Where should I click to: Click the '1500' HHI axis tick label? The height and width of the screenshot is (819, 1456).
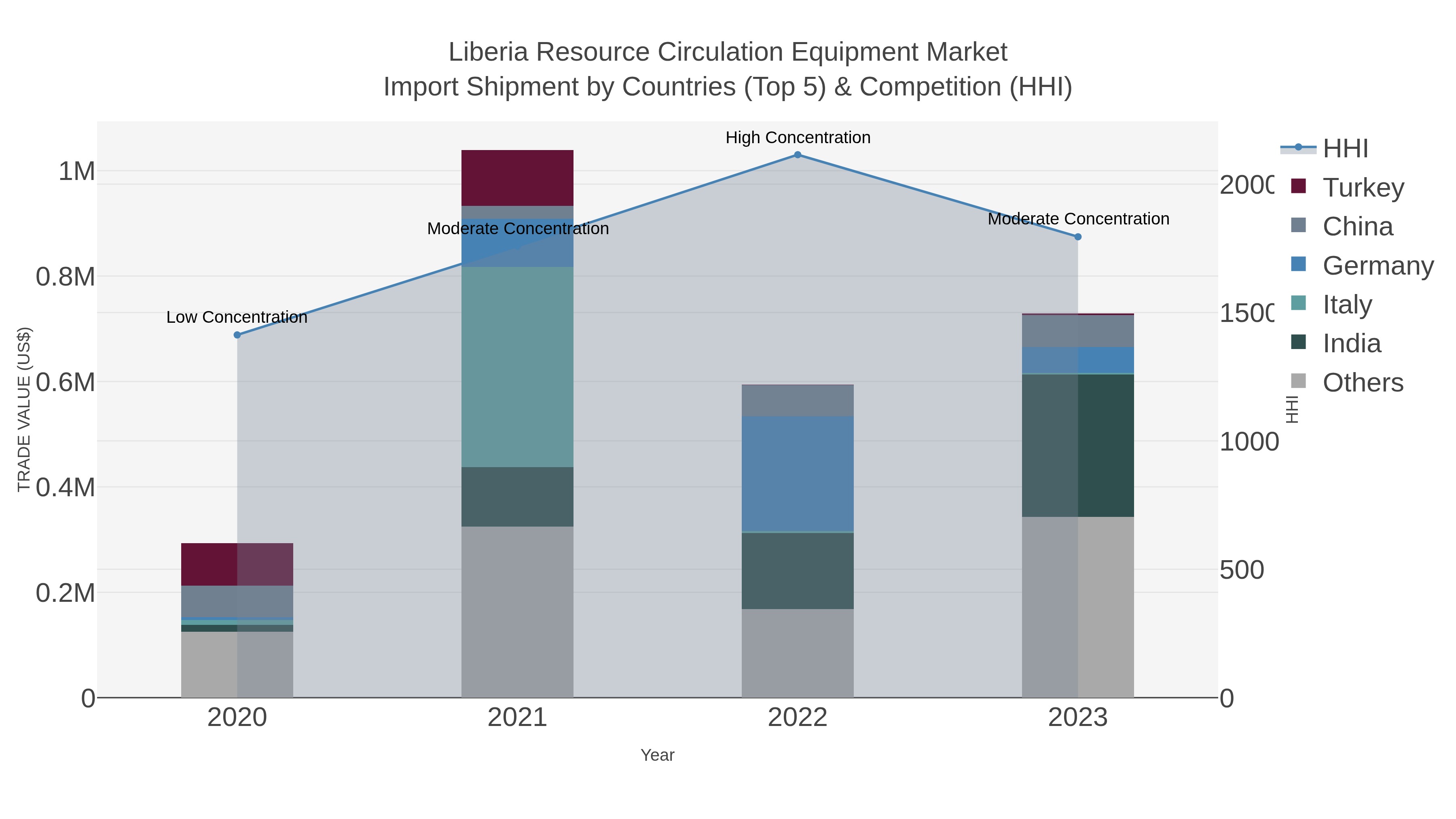click(1247, 313)
